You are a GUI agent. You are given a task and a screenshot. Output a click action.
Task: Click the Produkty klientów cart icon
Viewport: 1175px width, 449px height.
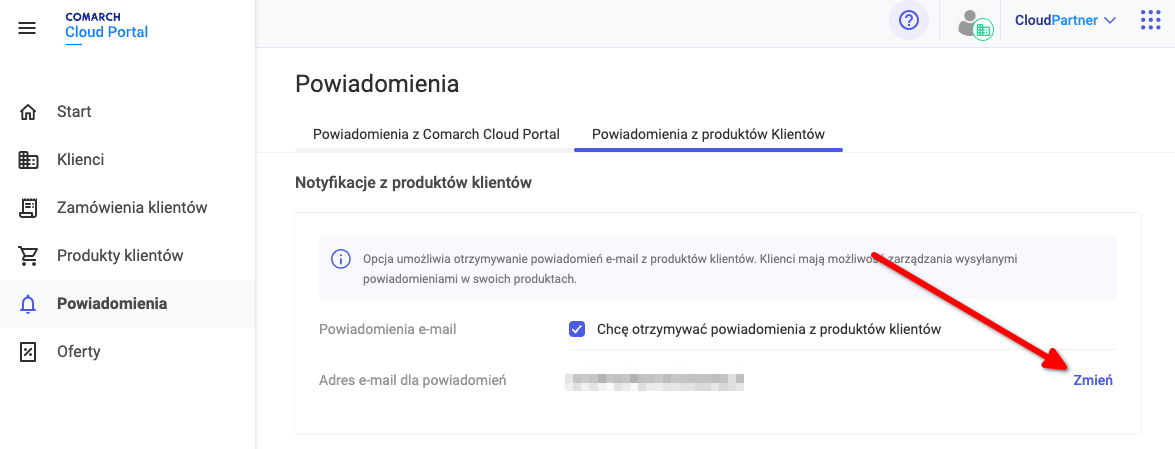click(28, 256)
